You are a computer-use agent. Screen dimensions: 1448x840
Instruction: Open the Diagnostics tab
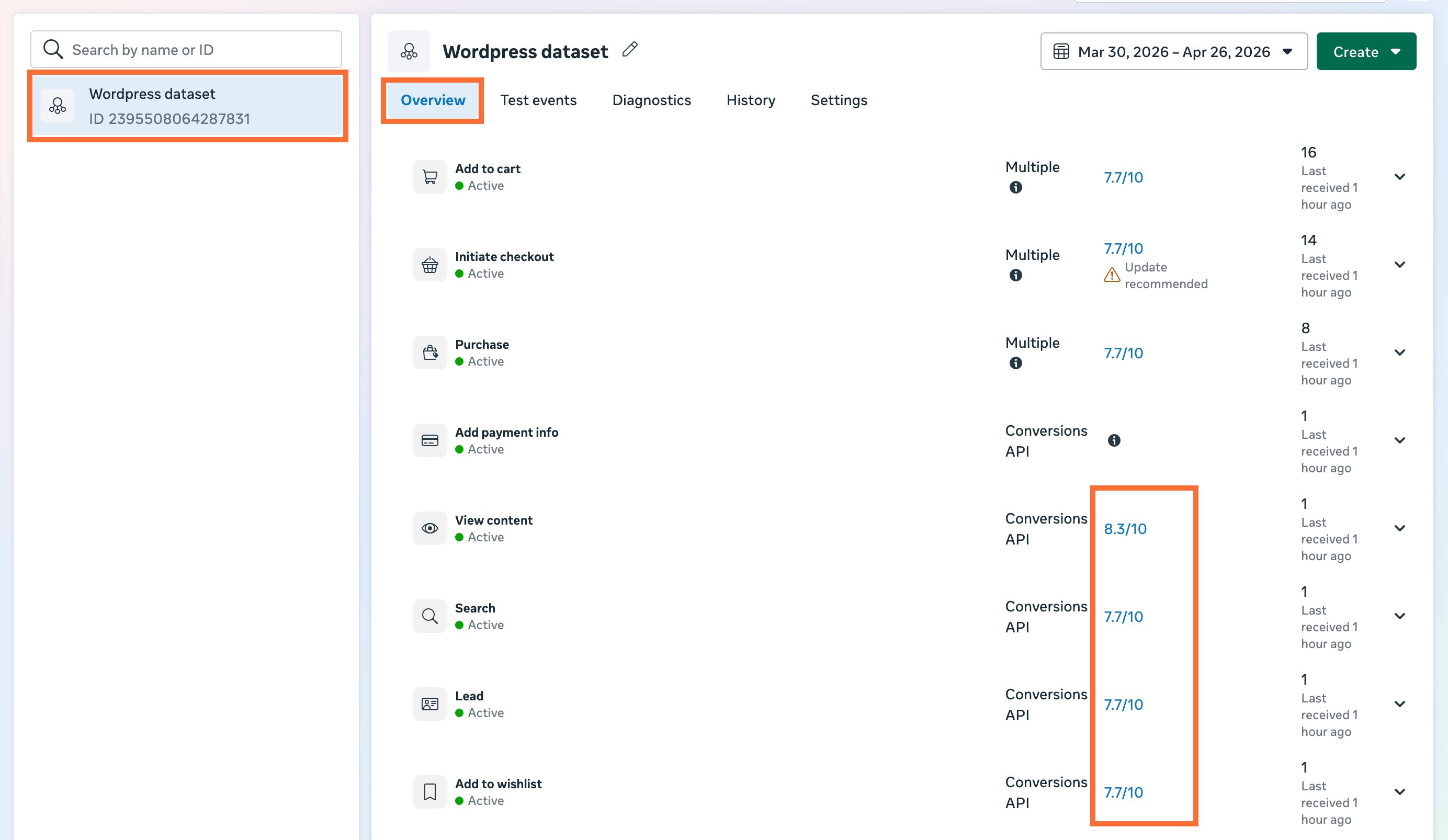tap(651, 100)
